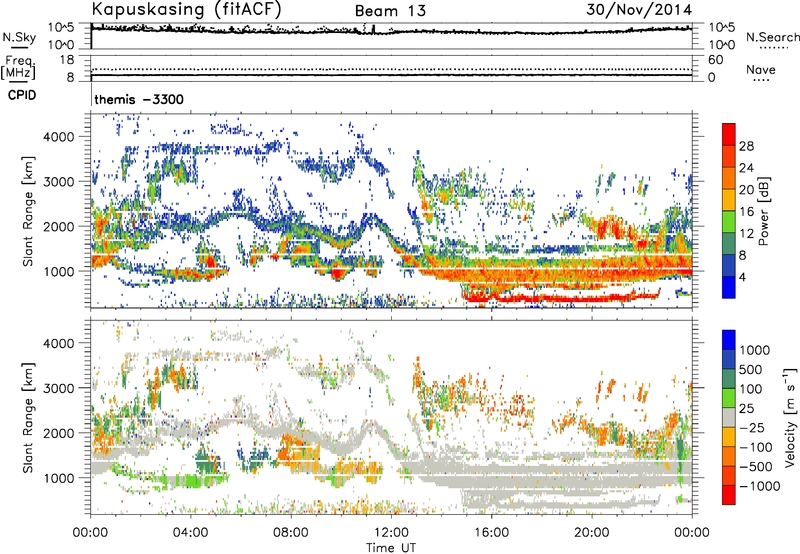Viewport: 800px width, 554px height.
Task: Click the '3000' tick on the velocity plot
Action: pyautogui.click(x=59, y=388)
